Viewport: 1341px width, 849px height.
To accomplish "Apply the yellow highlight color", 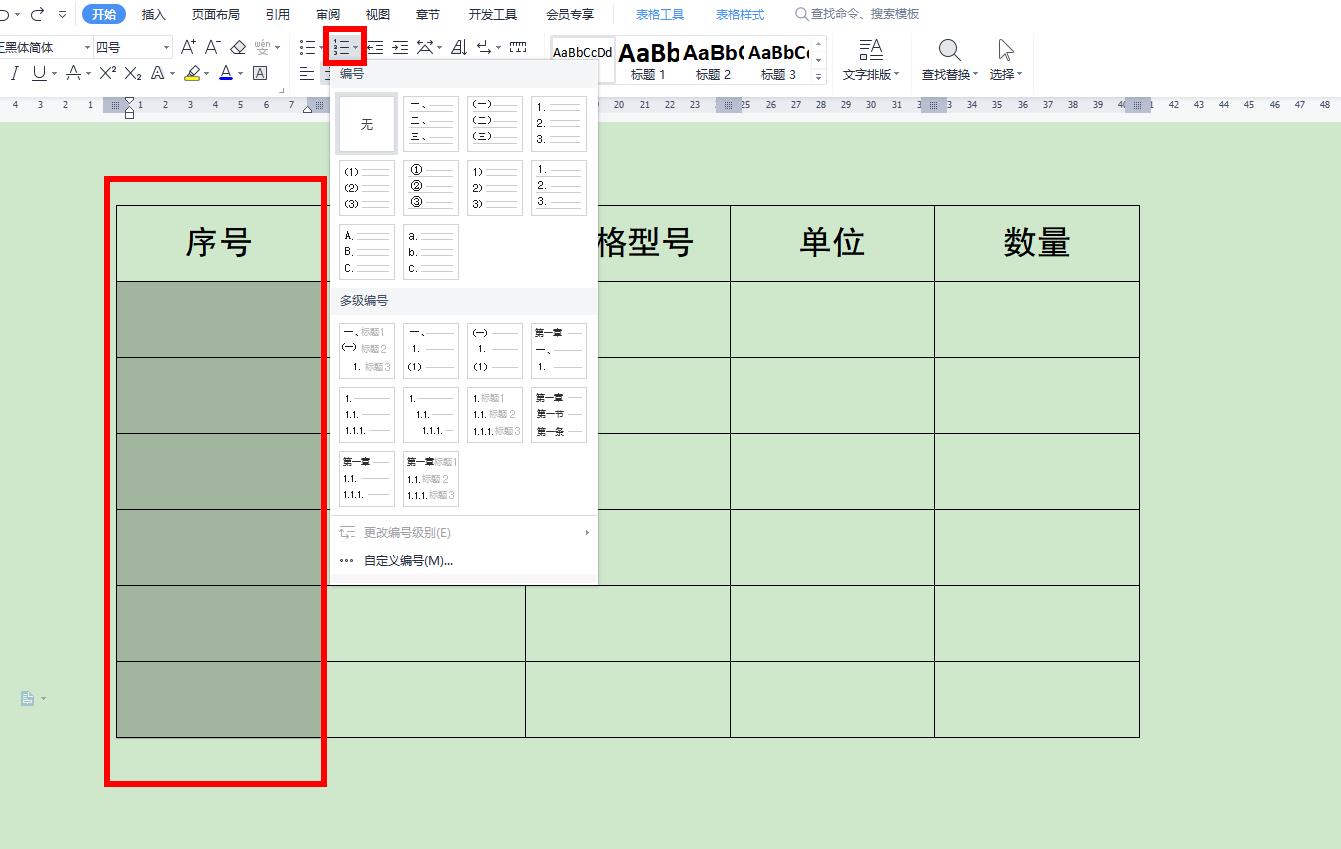I will (192, 73).
